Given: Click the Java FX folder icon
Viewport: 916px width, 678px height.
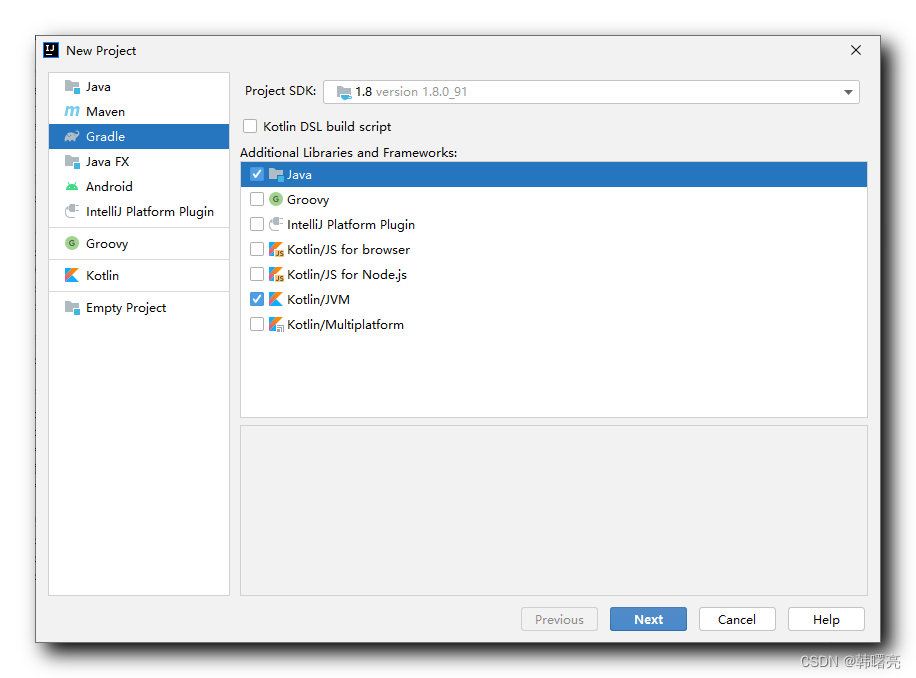Looking at the screenshot, I should pyautogui.click(x=72, y=162).
